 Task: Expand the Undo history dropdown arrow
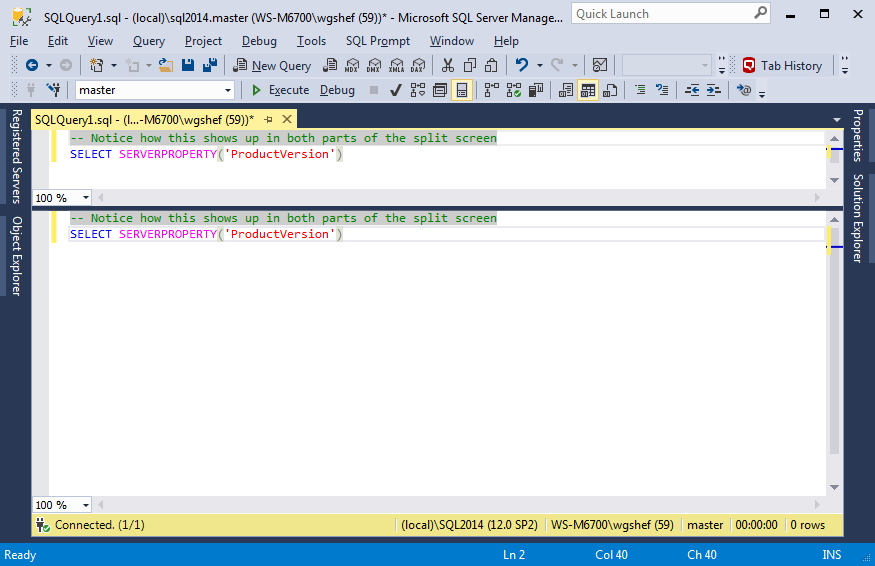click(x=540, y=65)
